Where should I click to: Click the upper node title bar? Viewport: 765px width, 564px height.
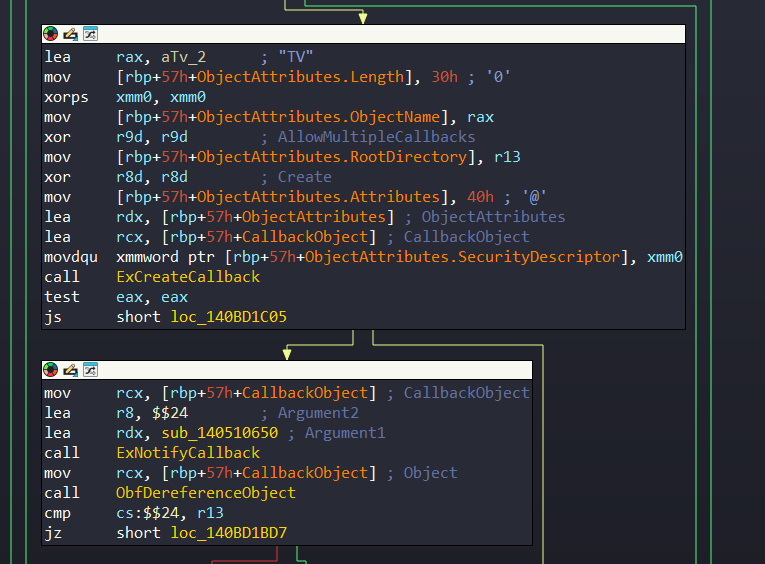tap(363, 34)
